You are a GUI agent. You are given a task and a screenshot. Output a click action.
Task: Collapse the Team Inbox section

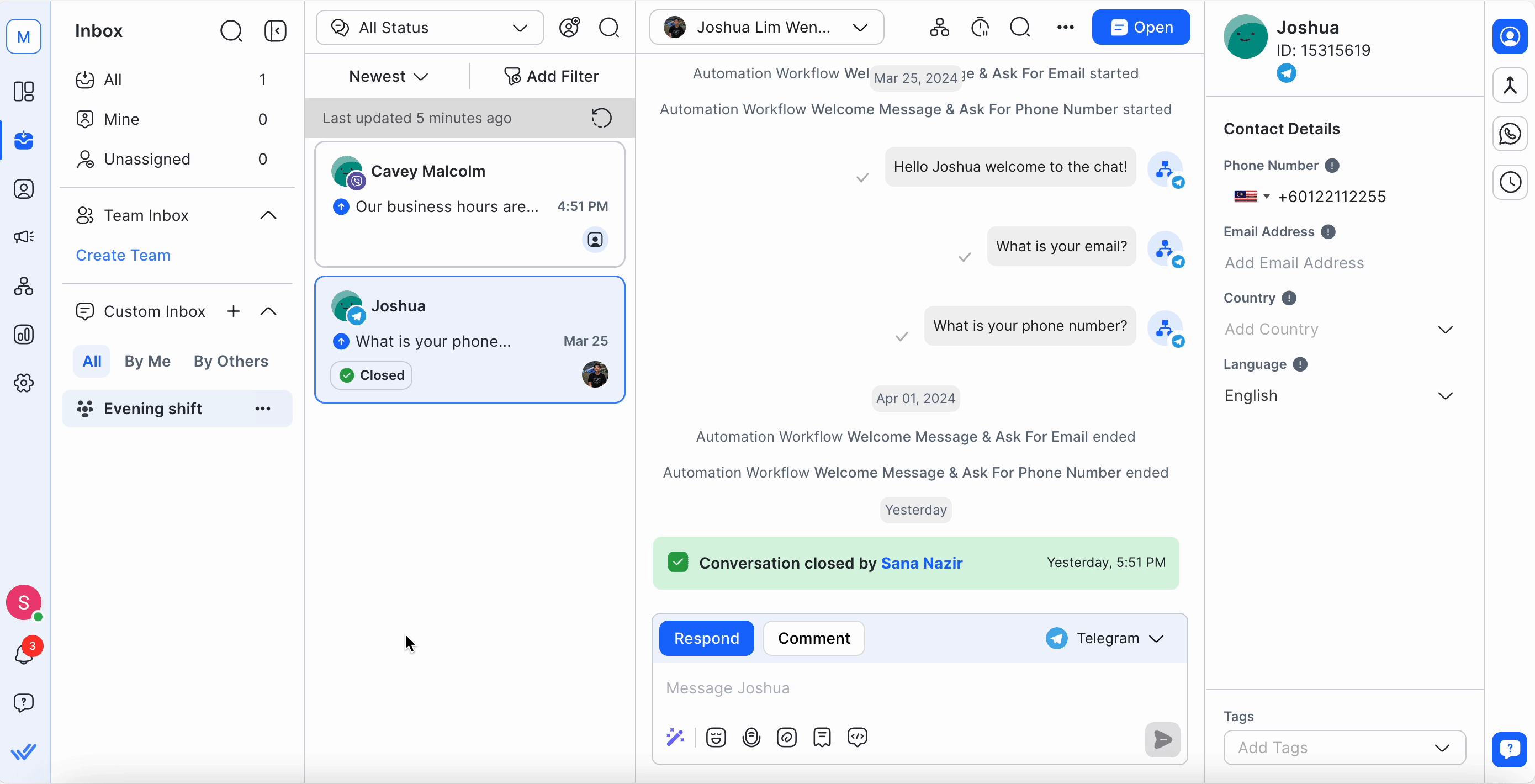point(269,216)
